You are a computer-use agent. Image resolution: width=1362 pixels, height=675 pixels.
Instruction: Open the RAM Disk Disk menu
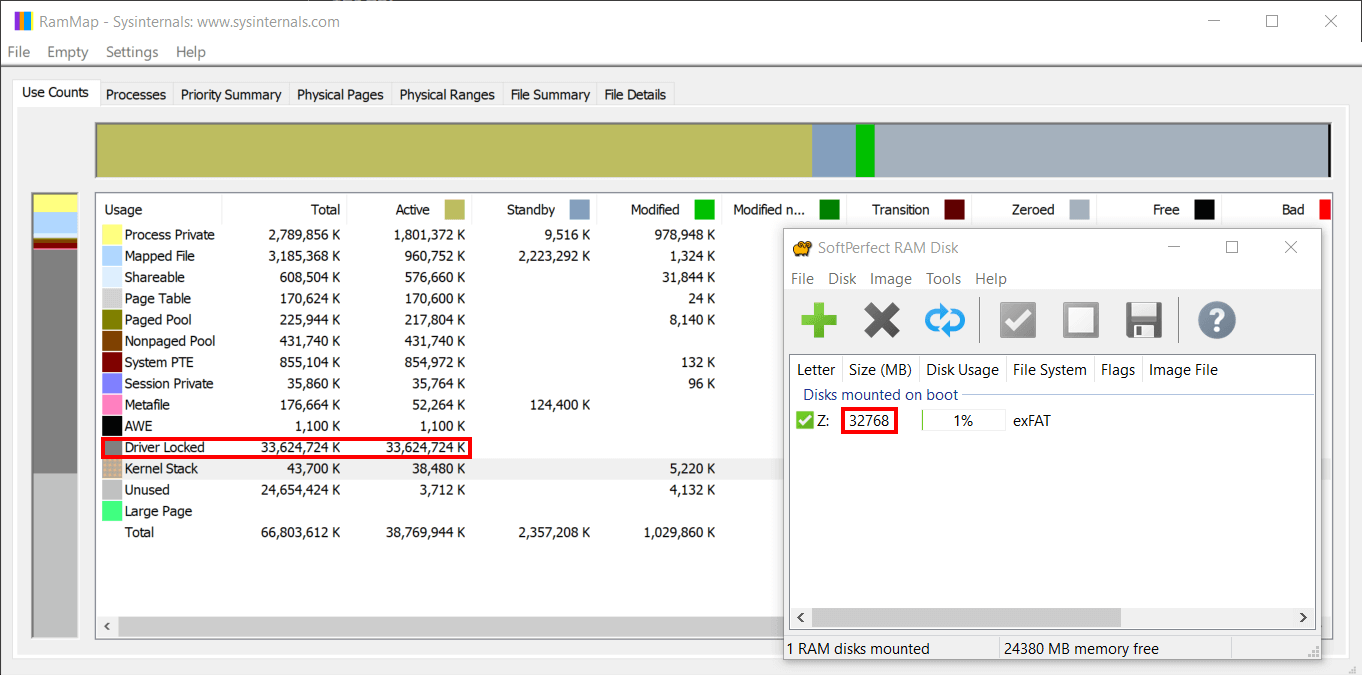842,279
